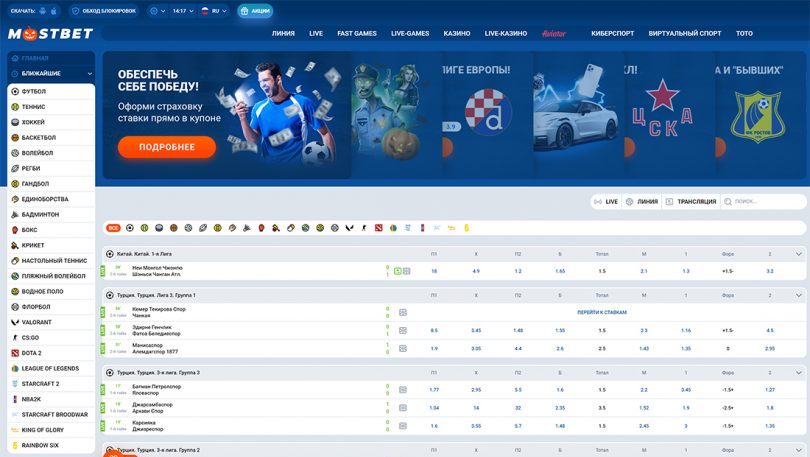Screen dimensions: 810x457
Task: Toggle the Линия events filter
Action: 642,202
